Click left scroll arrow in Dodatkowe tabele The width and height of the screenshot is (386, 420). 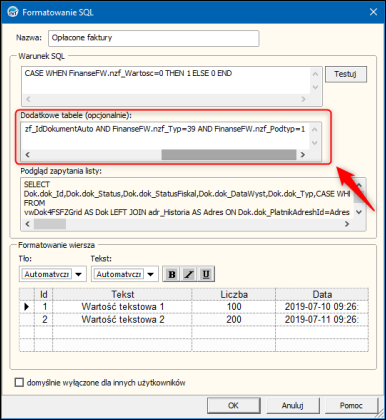(28, 155)
